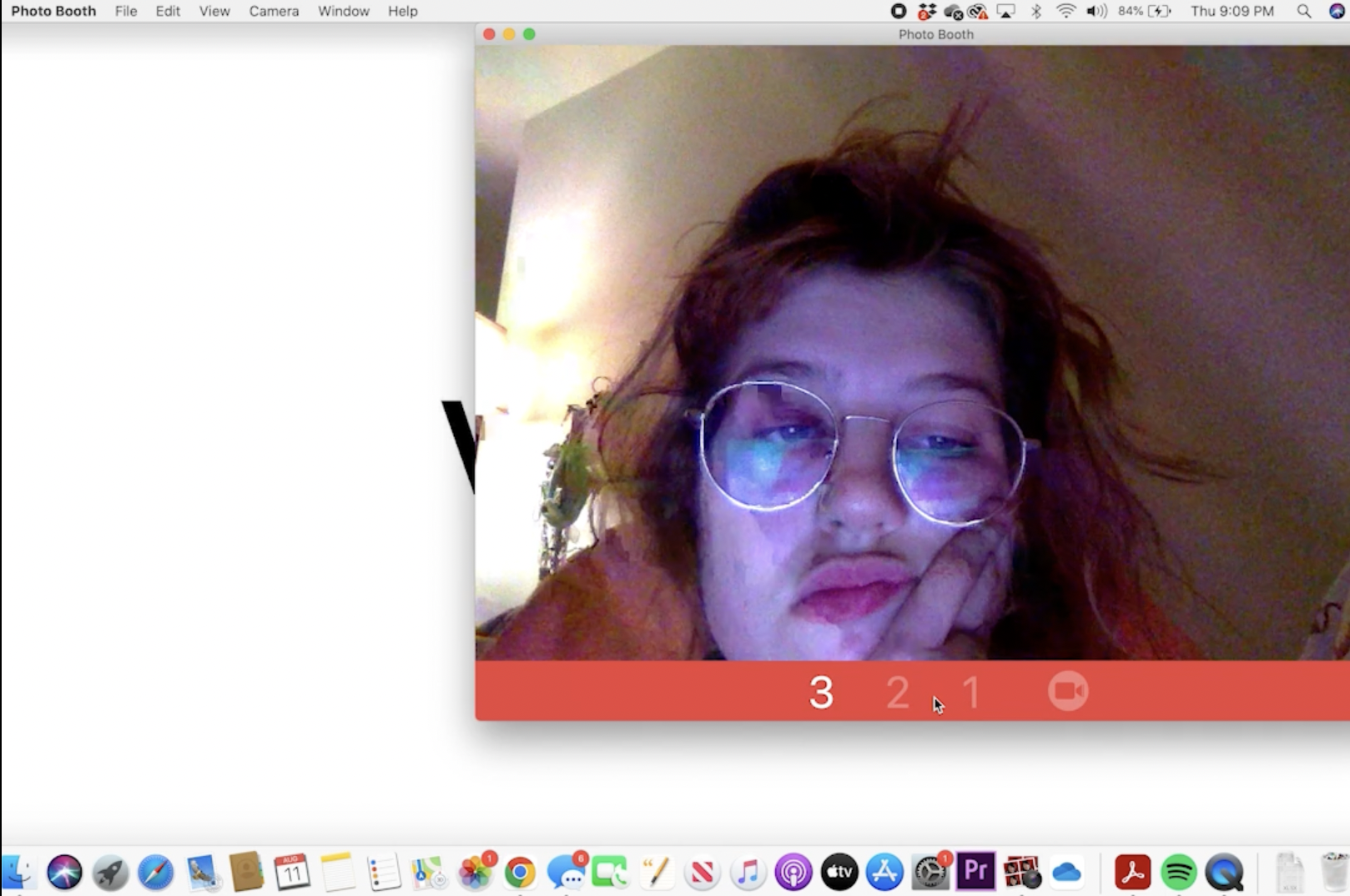This screenshot has height=896, width=1350.
Task: Open Pages pen icon in Dock
Action: pos(657,873)
